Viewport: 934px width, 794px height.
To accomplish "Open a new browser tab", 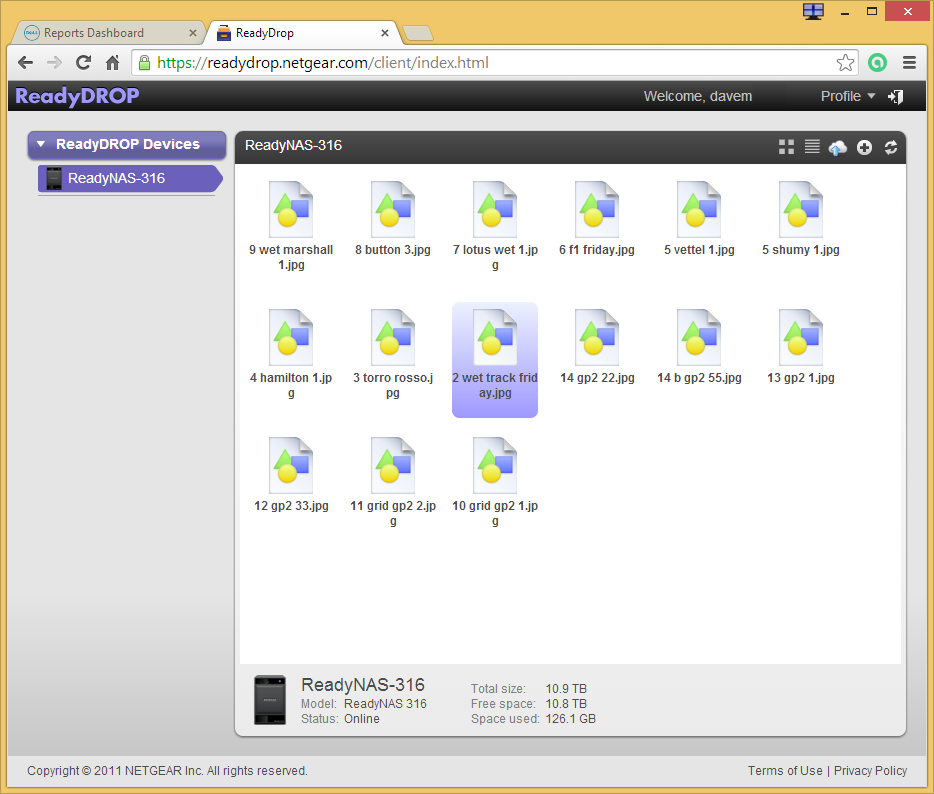I will point(418,33).
